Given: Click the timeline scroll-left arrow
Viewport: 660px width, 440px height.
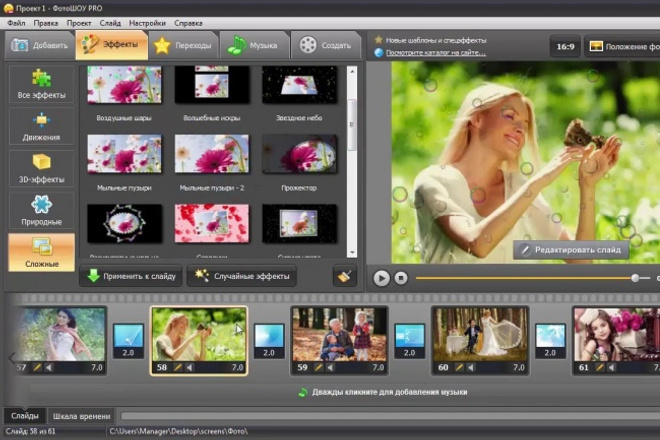Looking at the screenshot, I should 11,358.
